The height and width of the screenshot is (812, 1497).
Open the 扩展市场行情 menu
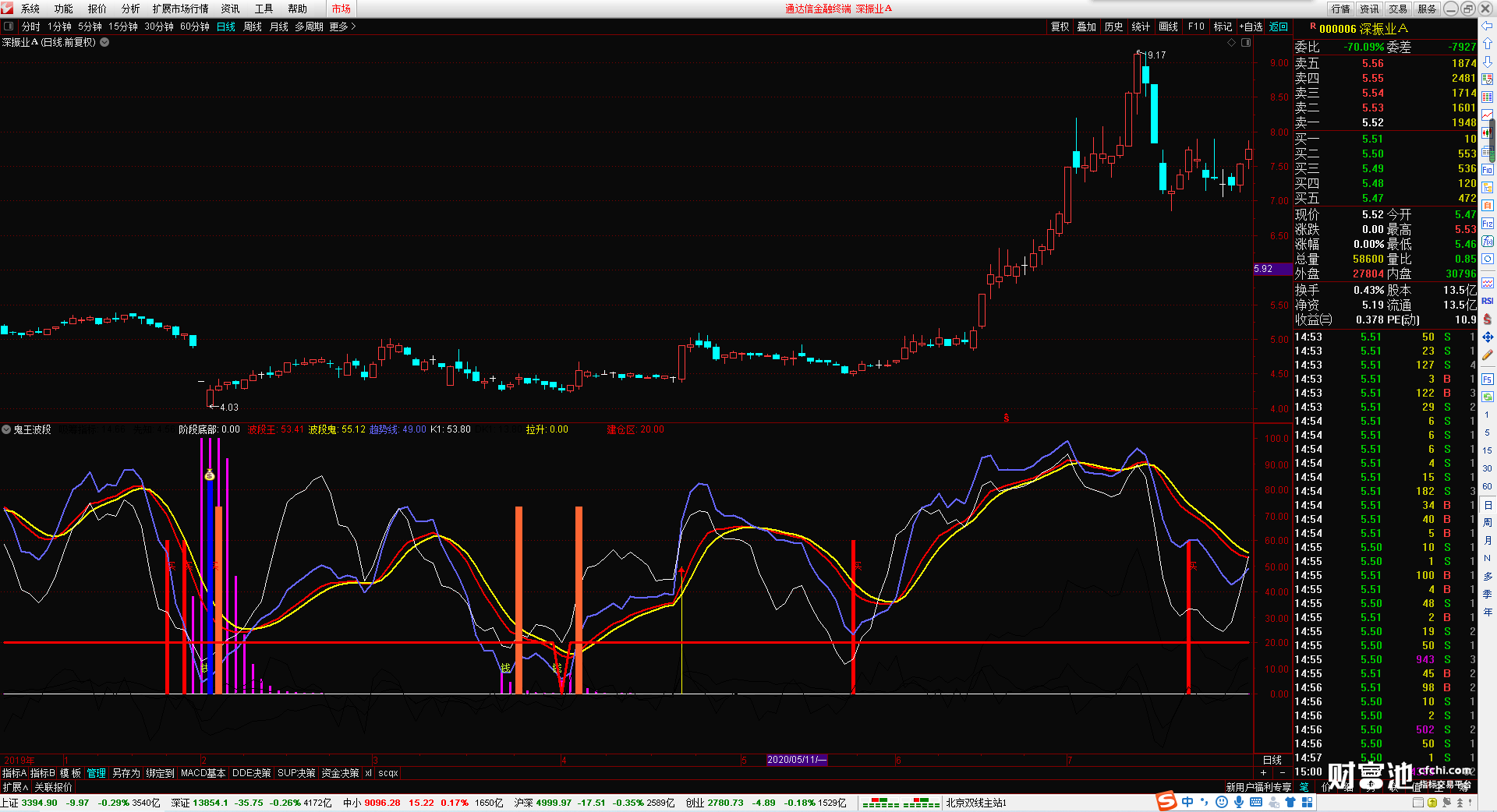[x=181, y=9]
